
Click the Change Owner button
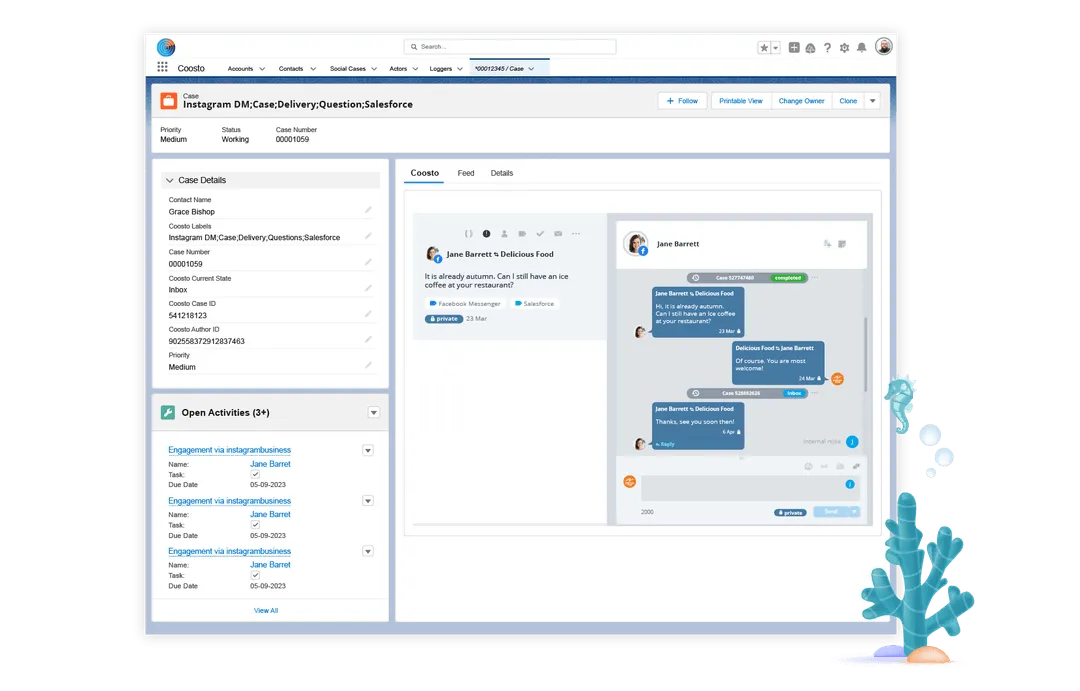click(801, 101)
